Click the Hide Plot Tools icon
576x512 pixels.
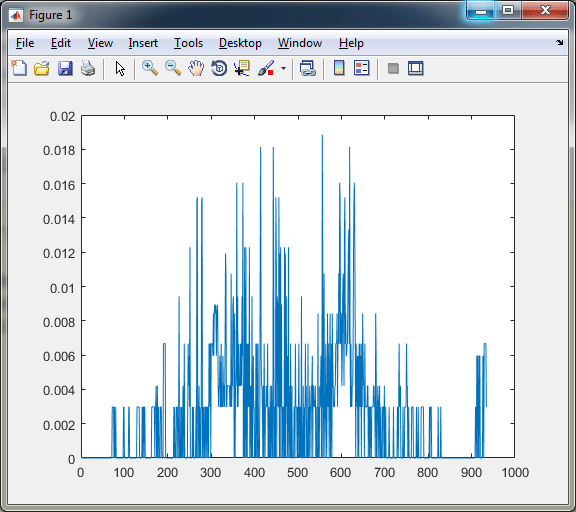[x=393, y=68]
